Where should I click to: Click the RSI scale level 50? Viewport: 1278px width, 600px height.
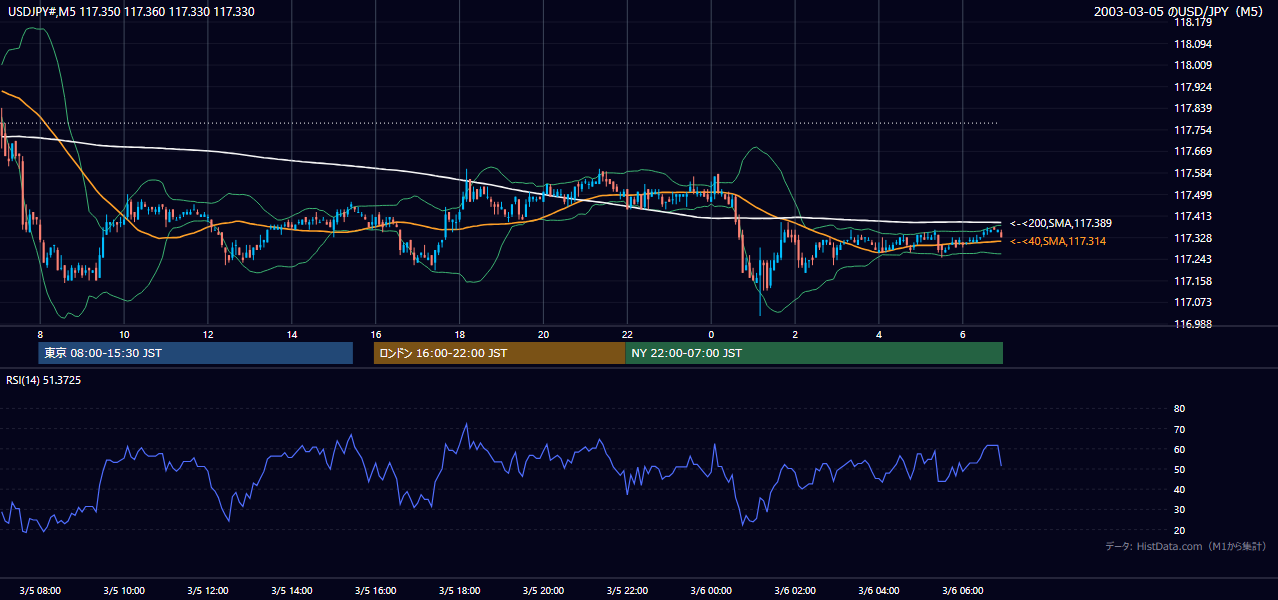[1179, 469]
